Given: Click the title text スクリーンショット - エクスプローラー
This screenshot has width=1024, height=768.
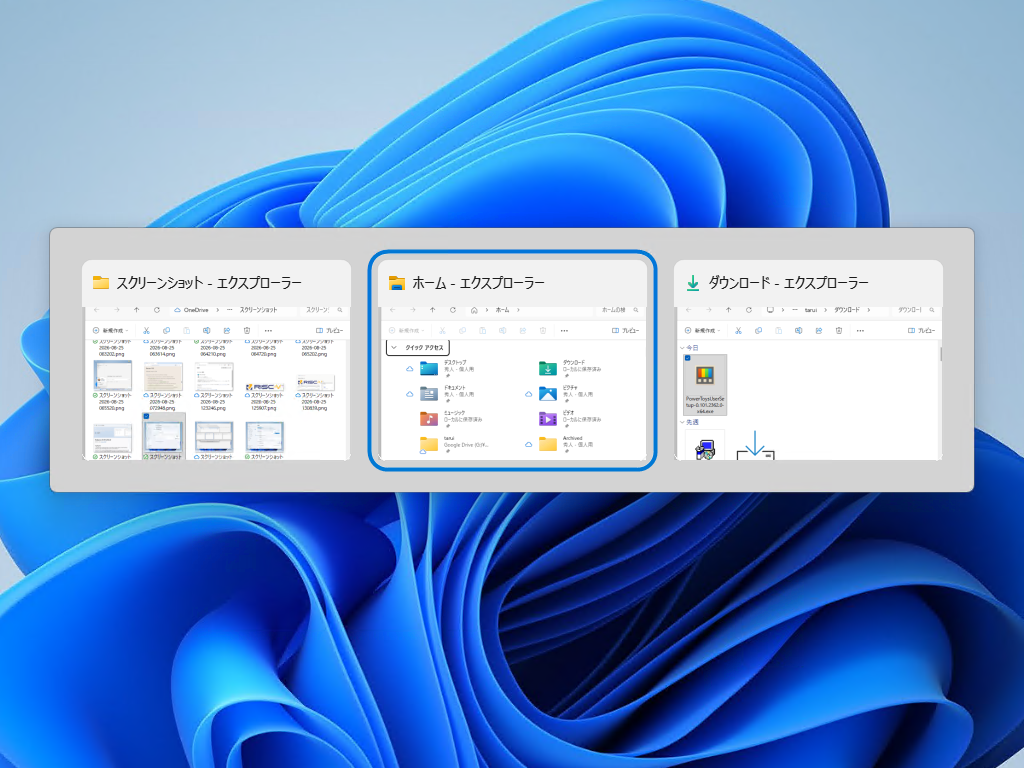Looking at the screenshot, I should [x=209, y=283].
